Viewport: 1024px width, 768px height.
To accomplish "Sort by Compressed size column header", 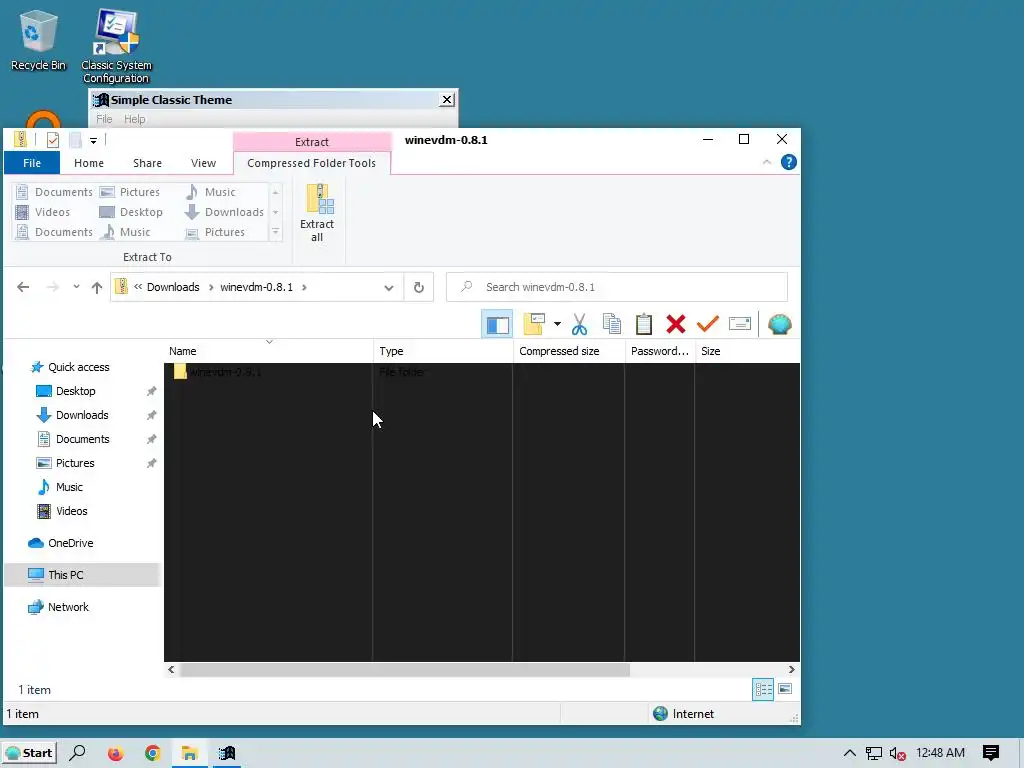I will (x=569, y=351).
